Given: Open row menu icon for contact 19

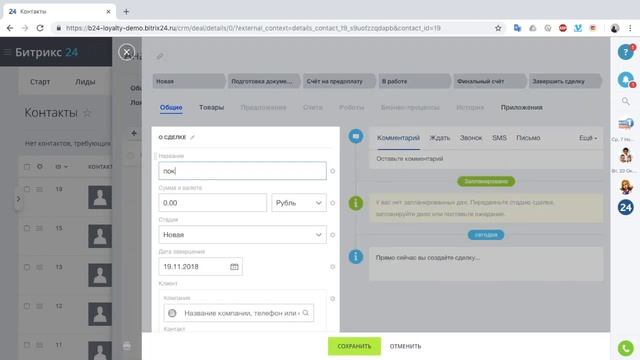Looking at the screenshot, I should pos(39,189).
